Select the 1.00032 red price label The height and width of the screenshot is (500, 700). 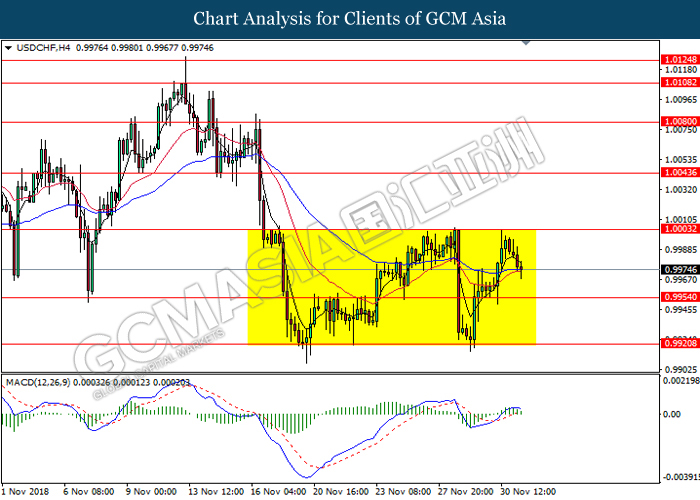click(x=679, y=229)
